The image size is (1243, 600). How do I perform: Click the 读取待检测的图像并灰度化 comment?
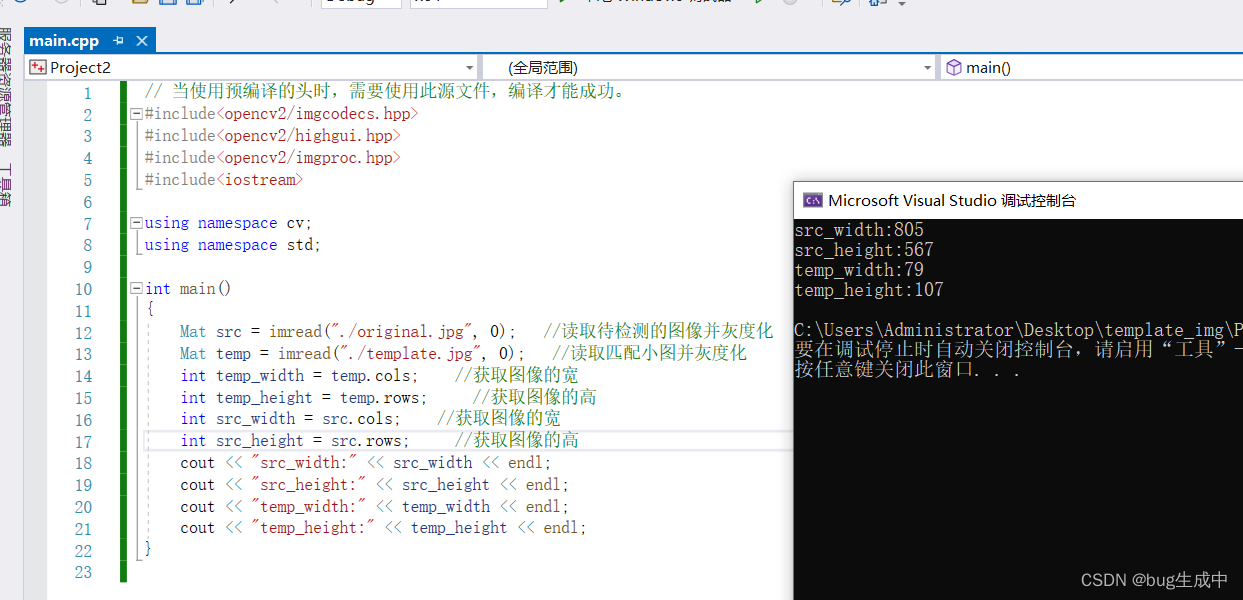point(658,332)
